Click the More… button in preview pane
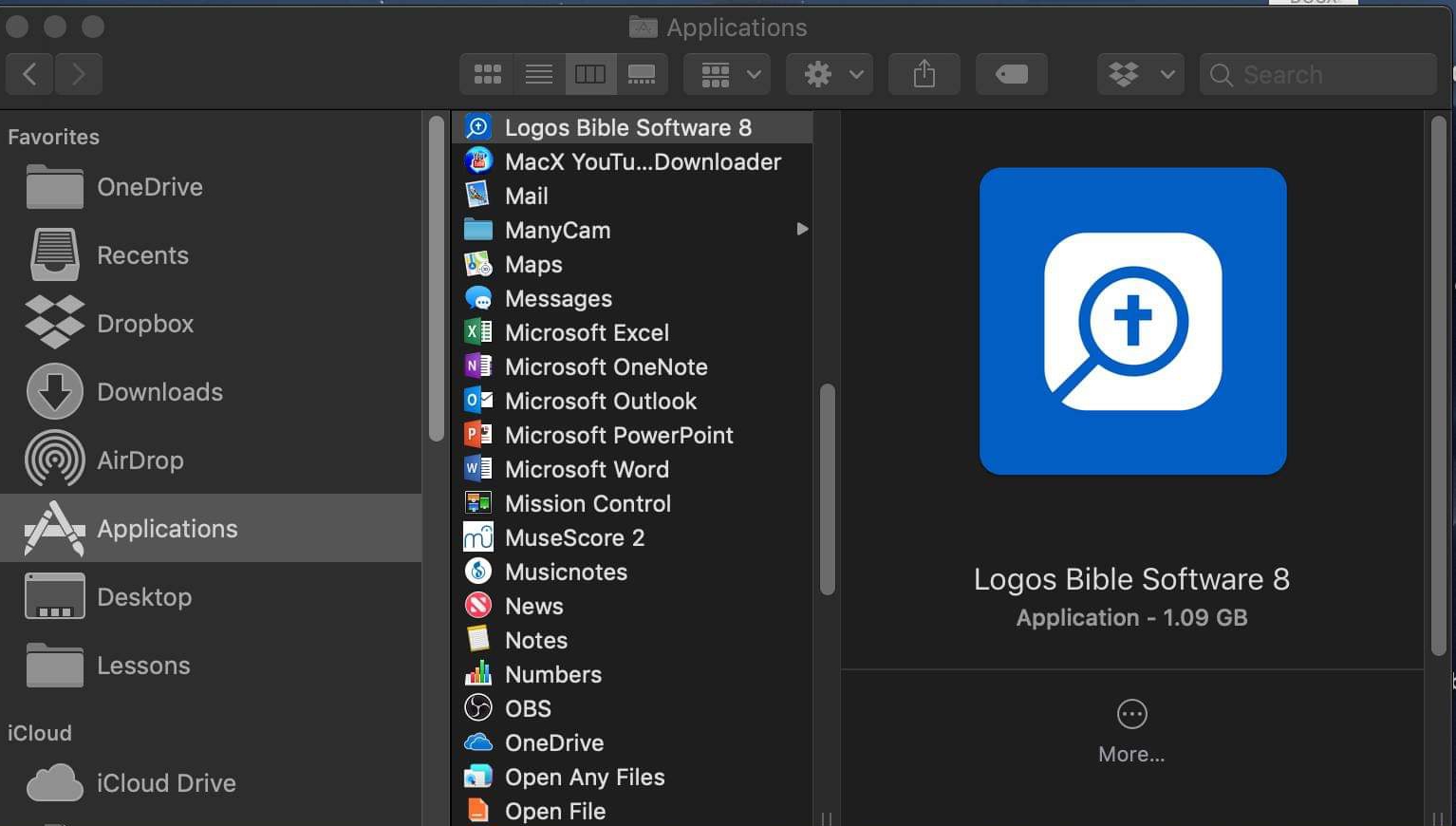The width and height of the screenshot is (1456, 826). click(x=1131, y=732)
